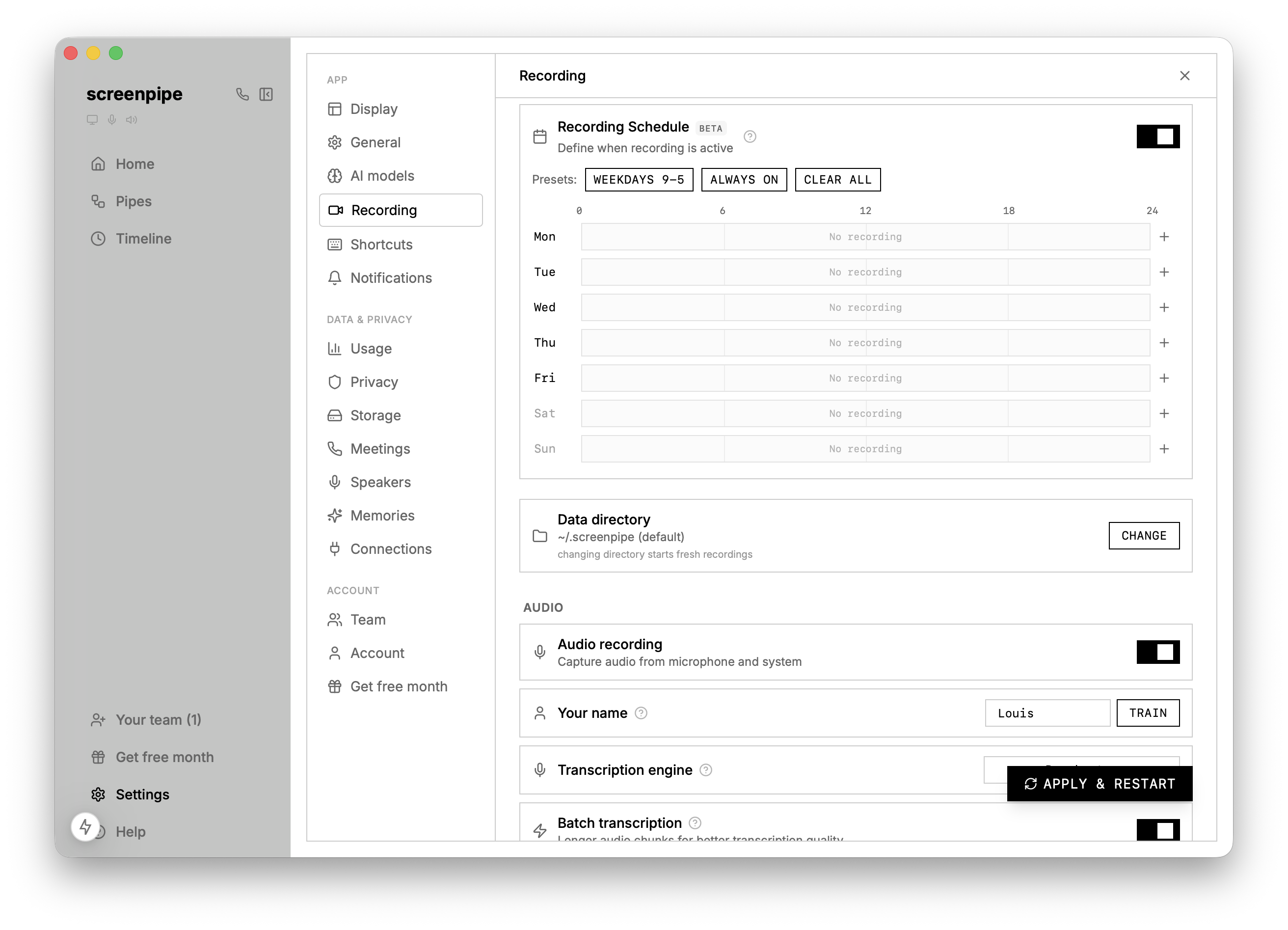Apply the Weekdays 9–5 preset
Screen dimensions: 1288x930
638,180
